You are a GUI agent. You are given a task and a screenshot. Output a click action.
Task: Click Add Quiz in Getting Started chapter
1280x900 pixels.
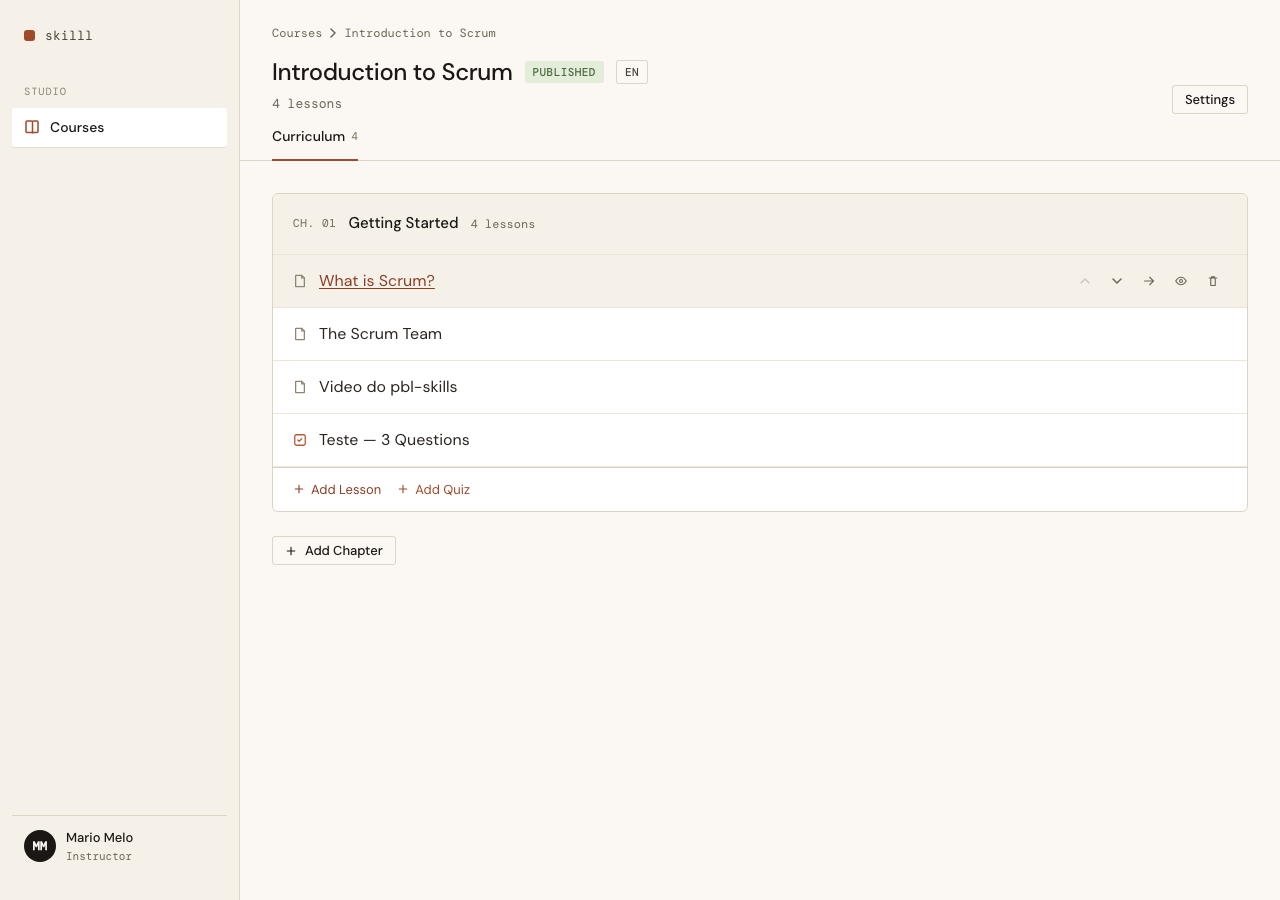coord(433,490)
